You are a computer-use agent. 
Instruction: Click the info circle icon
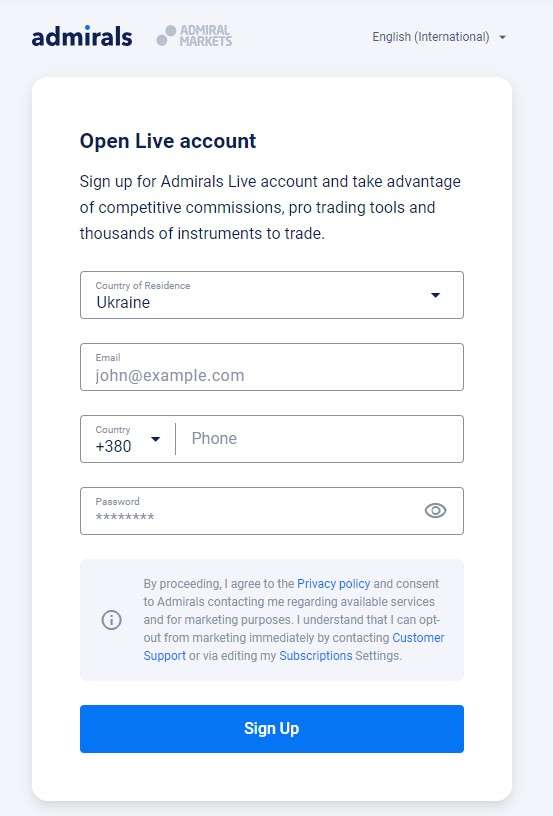tap(111, 620)
